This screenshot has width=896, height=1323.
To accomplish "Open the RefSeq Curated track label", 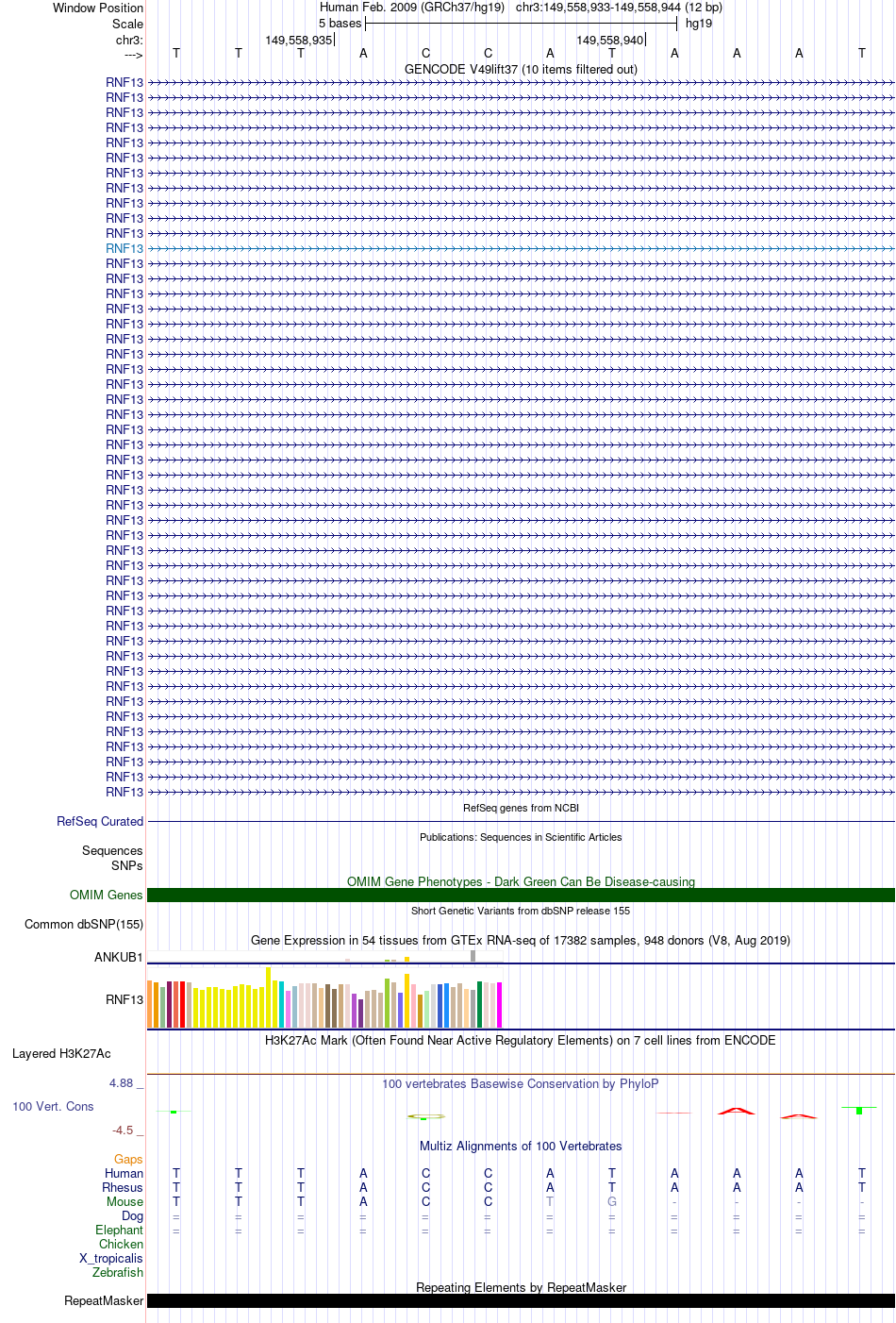I will click(100, 822).
